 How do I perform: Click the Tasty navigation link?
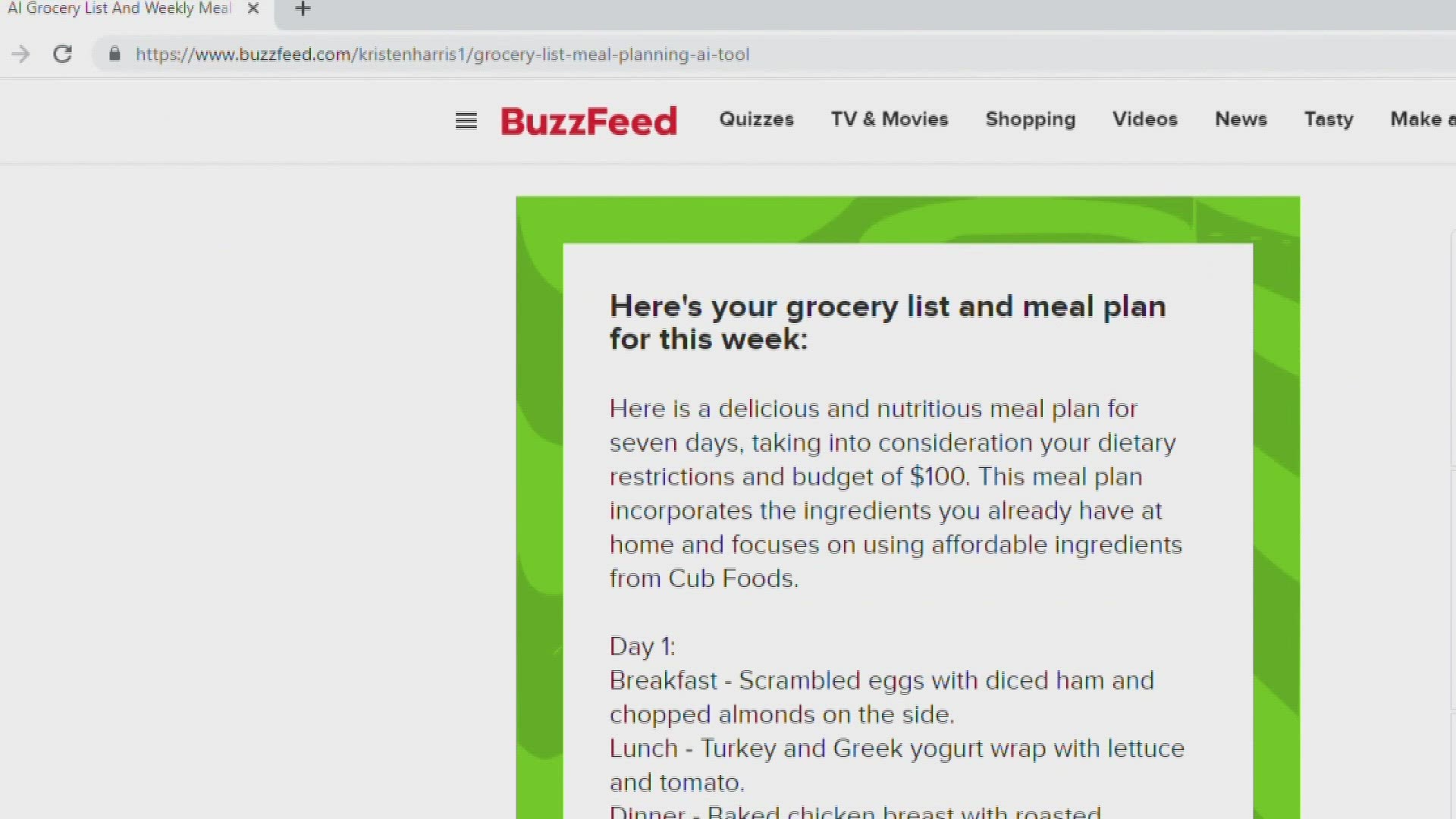pyautogui.click(x=1329, y=119)
